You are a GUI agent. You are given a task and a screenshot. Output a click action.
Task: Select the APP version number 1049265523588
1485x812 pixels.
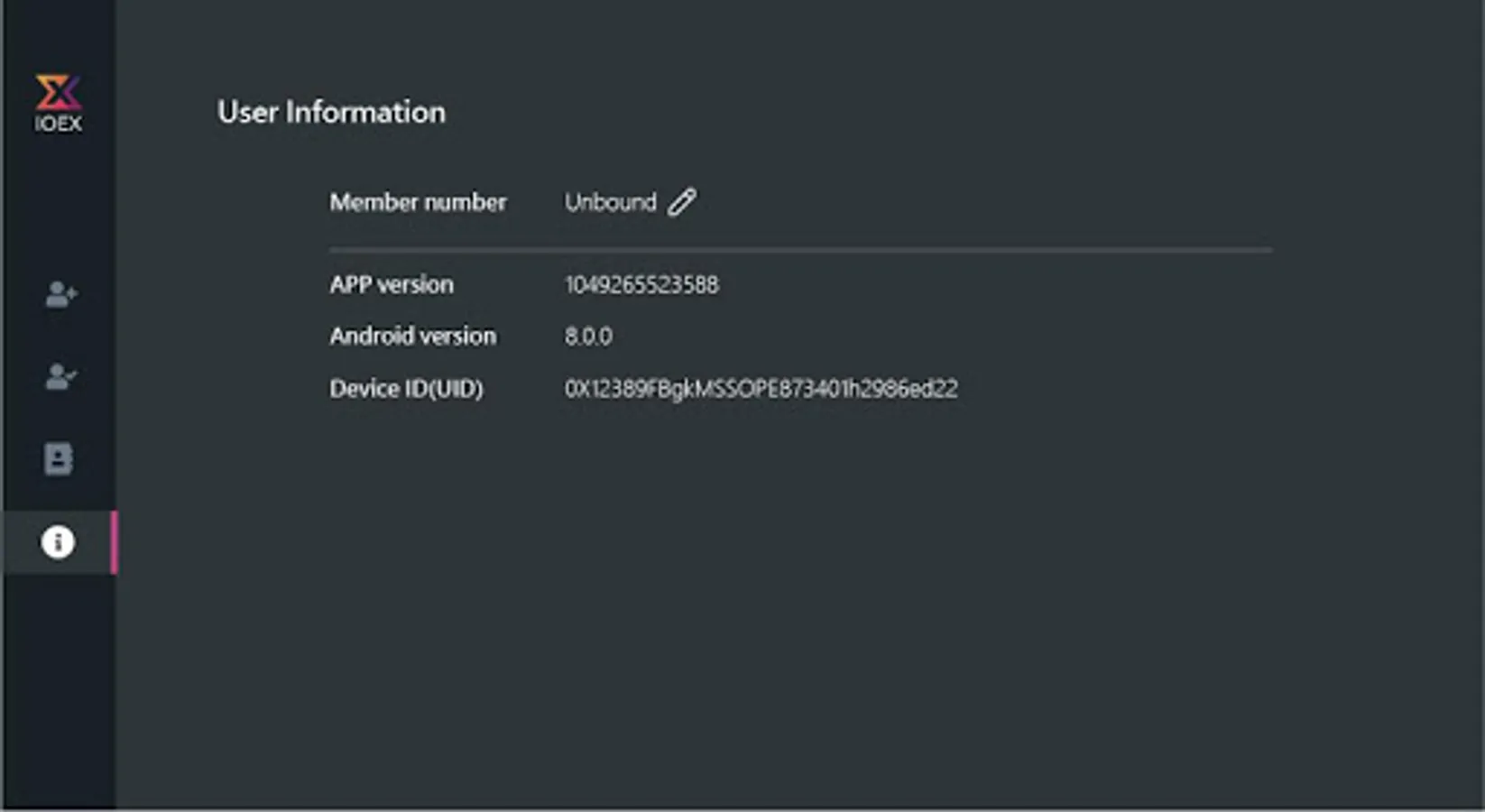(641, 285)
